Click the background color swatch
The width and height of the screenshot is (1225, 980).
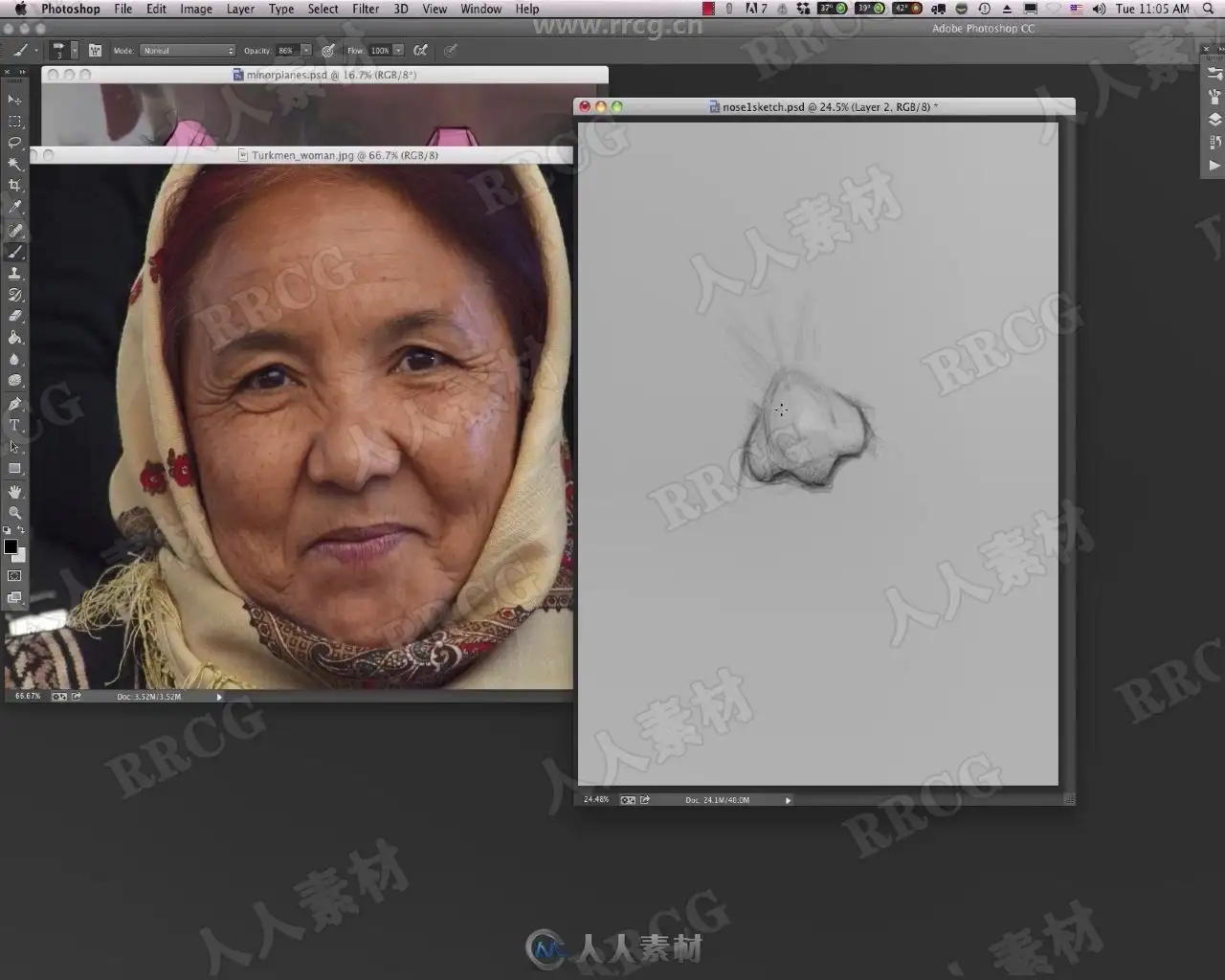point(20,555)
